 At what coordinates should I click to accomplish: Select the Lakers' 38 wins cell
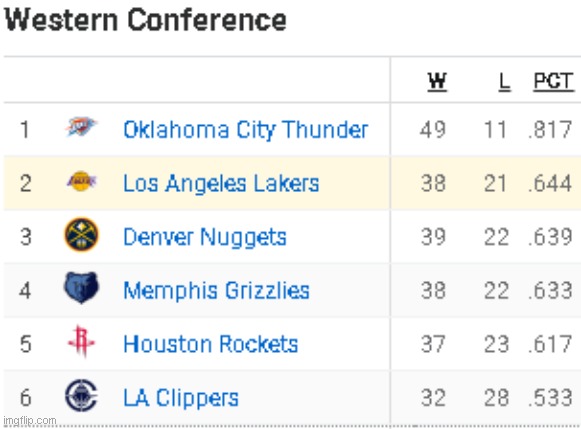click(x=433, y=183)
